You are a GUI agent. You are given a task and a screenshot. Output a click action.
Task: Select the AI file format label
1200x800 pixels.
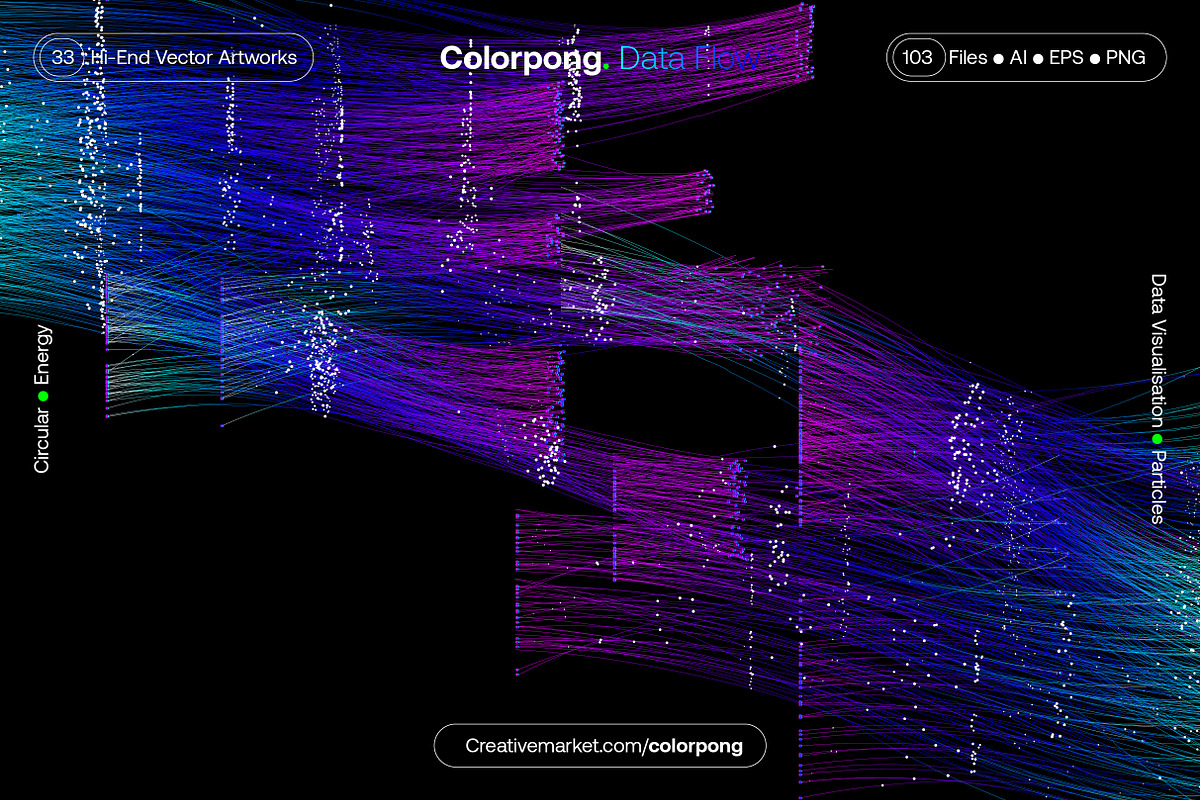coord(1017,58)
